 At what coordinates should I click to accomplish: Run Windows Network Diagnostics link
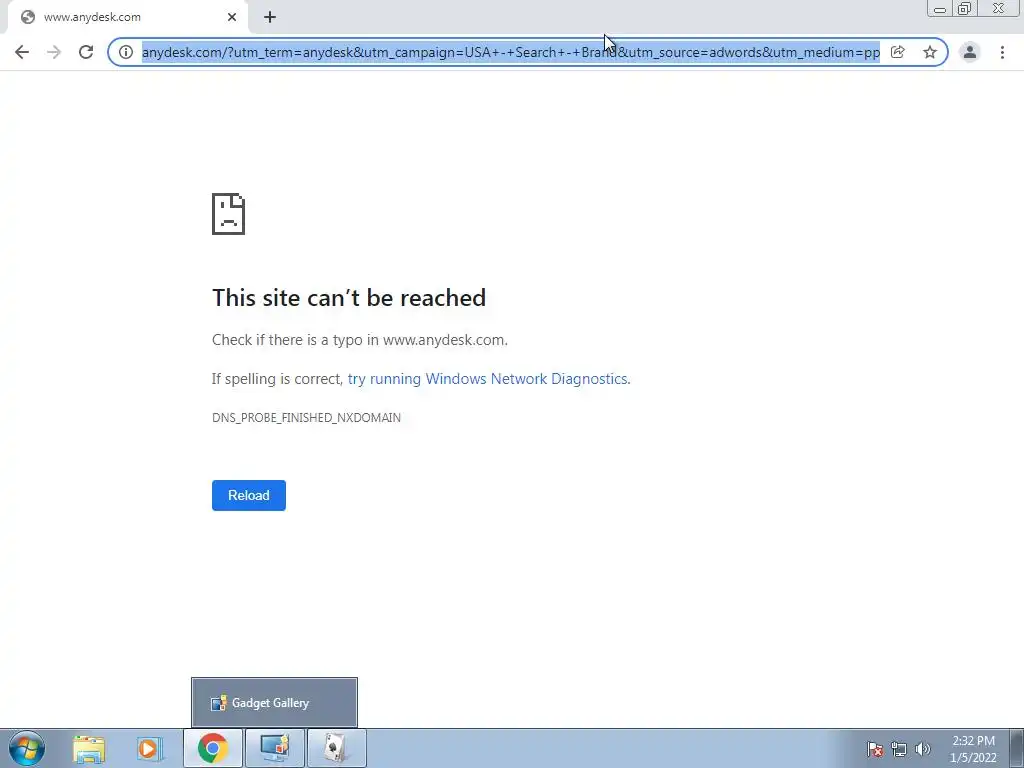488,379
